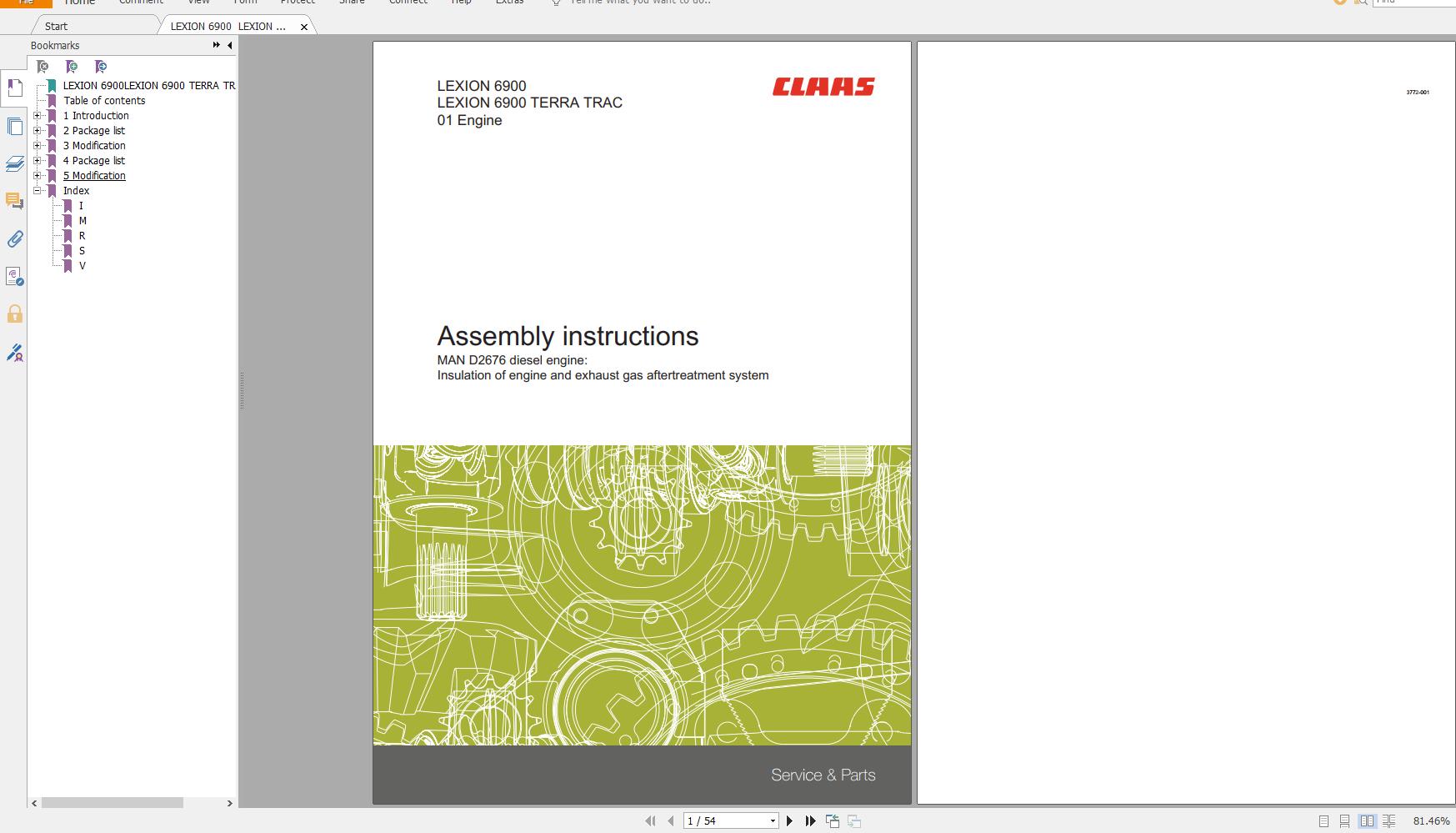The height and width of the screenshot is (833, 1456).
Task: Open the Pages thumbnails panel icon
Action: (x=14, y=127)
